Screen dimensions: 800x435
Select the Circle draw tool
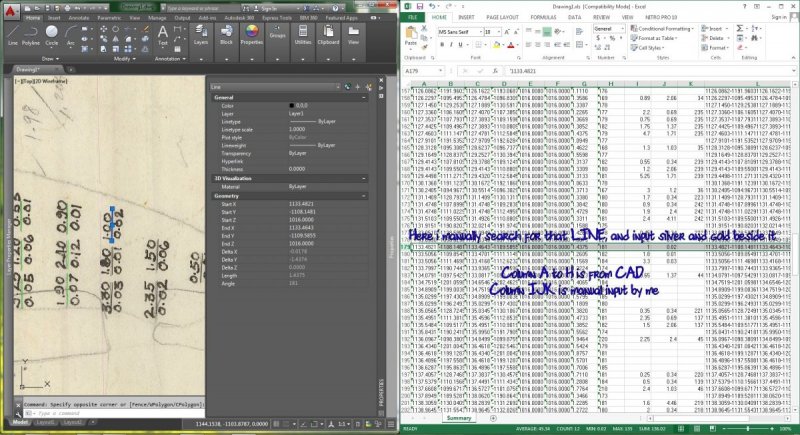click(52, 36)
